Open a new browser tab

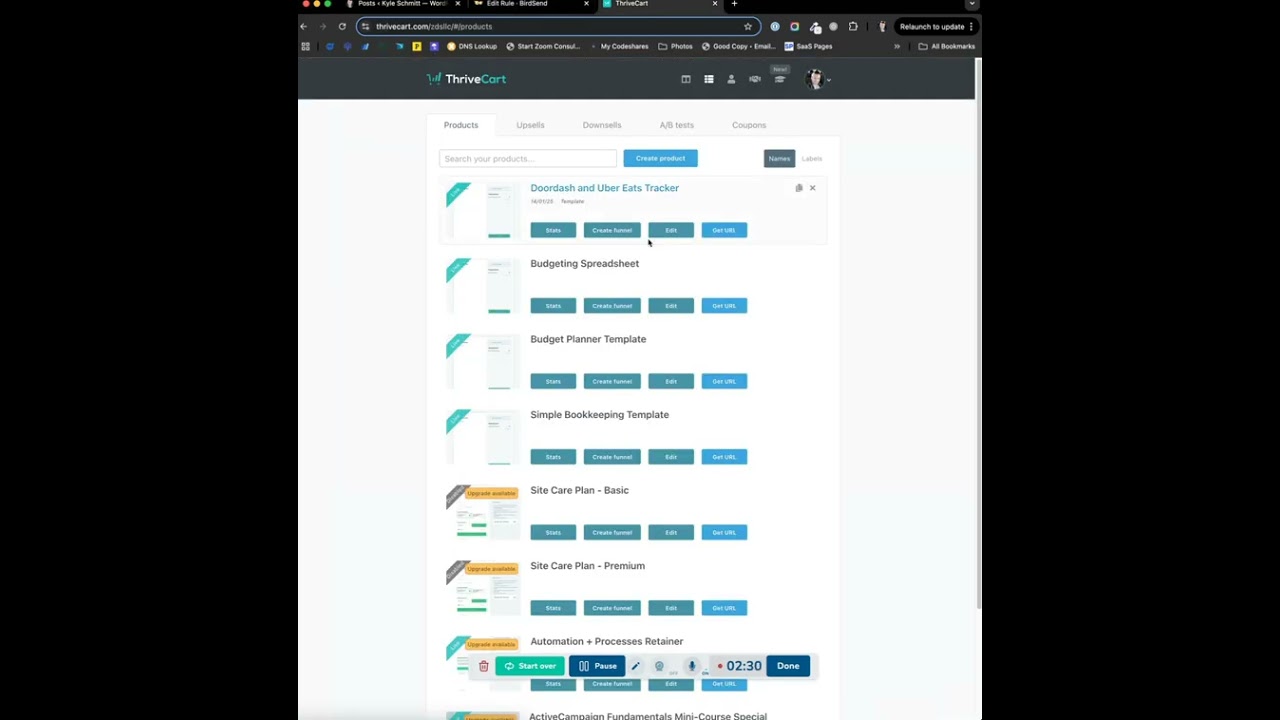click(x=734, y=4)
